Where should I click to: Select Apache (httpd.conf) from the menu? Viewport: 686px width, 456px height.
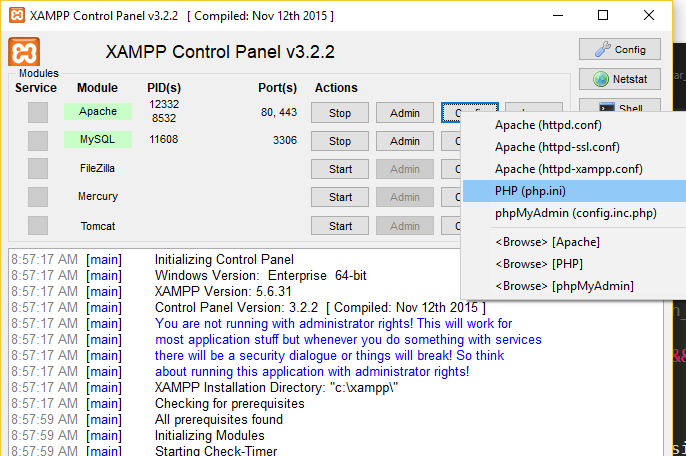[574, 125]
